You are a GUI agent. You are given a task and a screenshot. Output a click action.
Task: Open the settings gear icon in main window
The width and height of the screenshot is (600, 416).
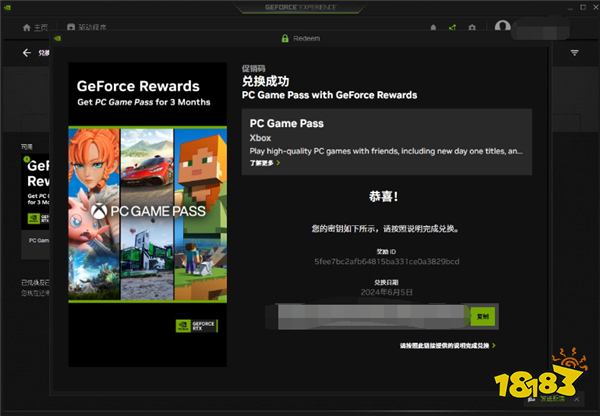[472, 28]
